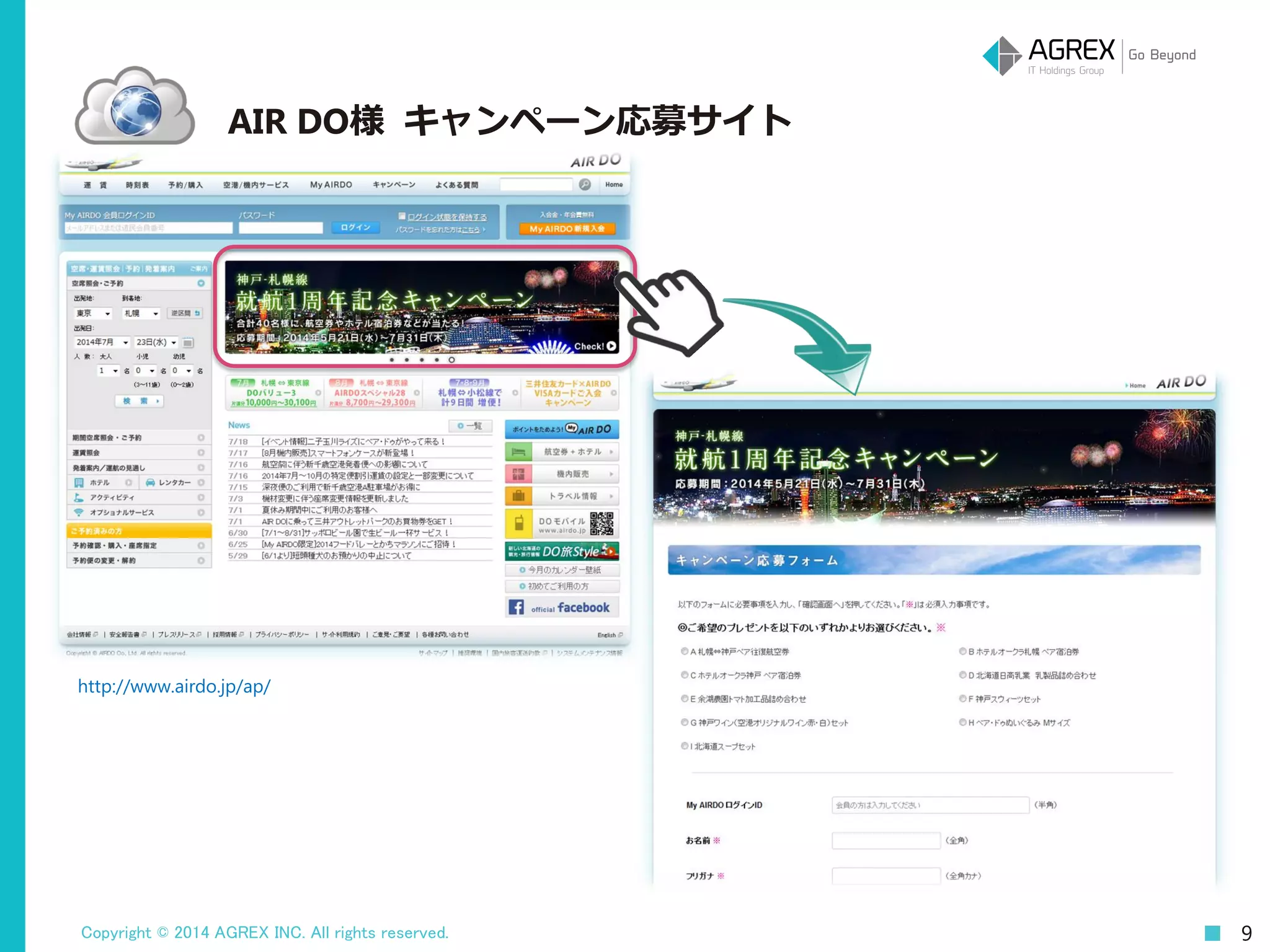Expand 期間空席照会・ご予約 sidebar item
This screenshot has width=1270, height=952.
point(139,438)
